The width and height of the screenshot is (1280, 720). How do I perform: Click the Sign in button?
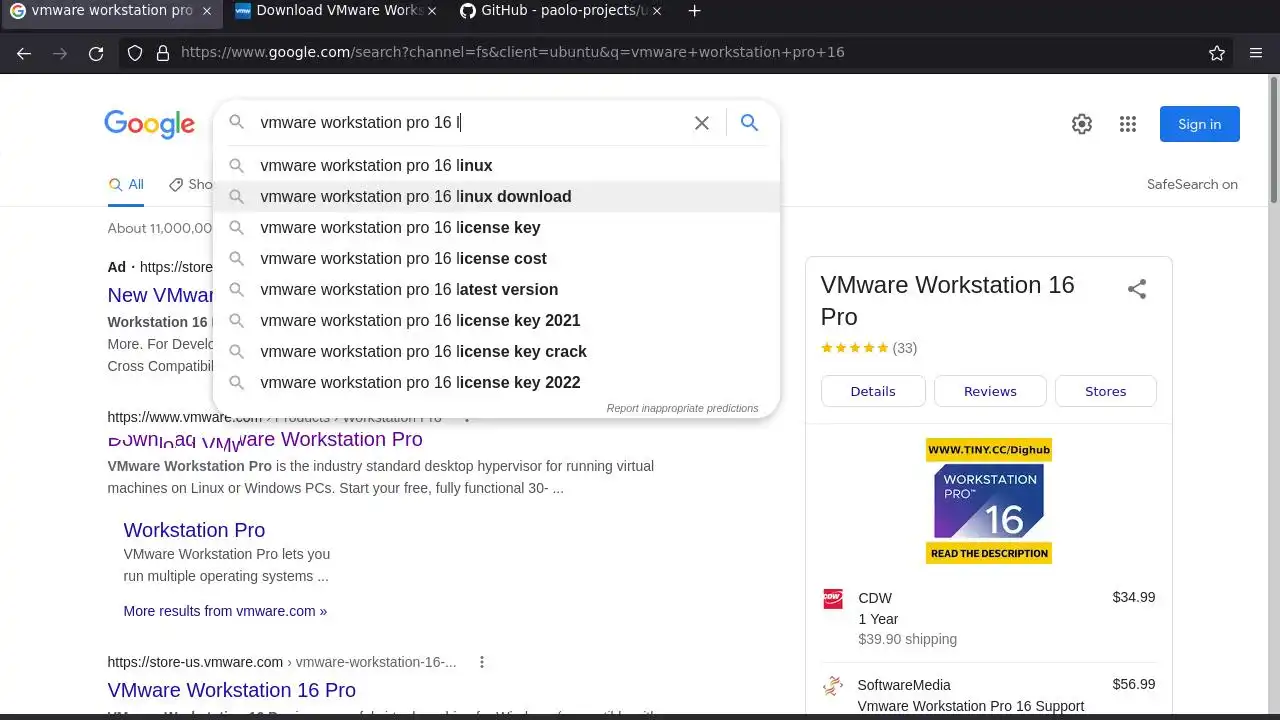(1199, 124)
